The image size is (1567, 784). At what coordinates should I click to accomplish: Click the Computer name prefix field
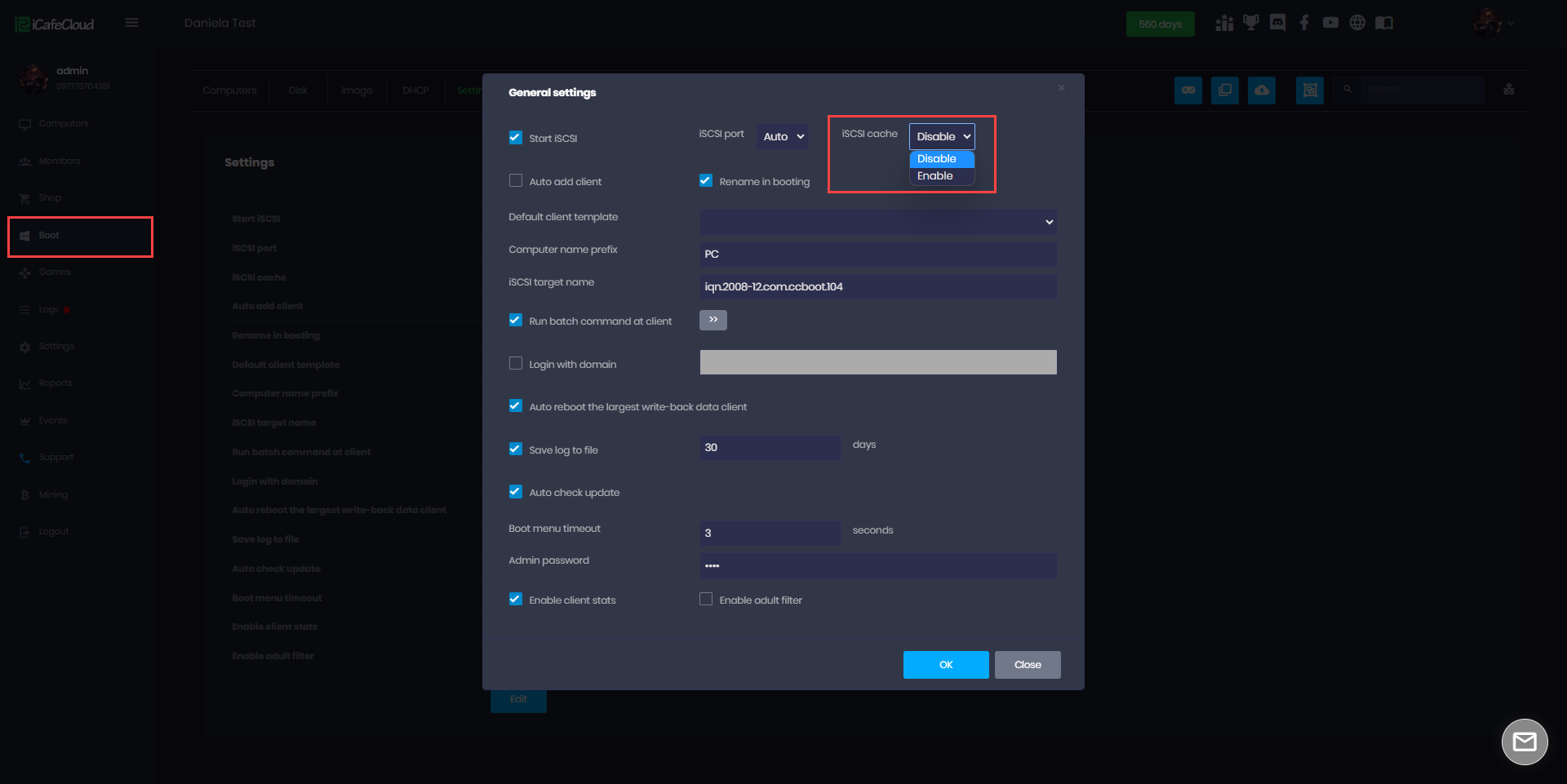(877, 255)
